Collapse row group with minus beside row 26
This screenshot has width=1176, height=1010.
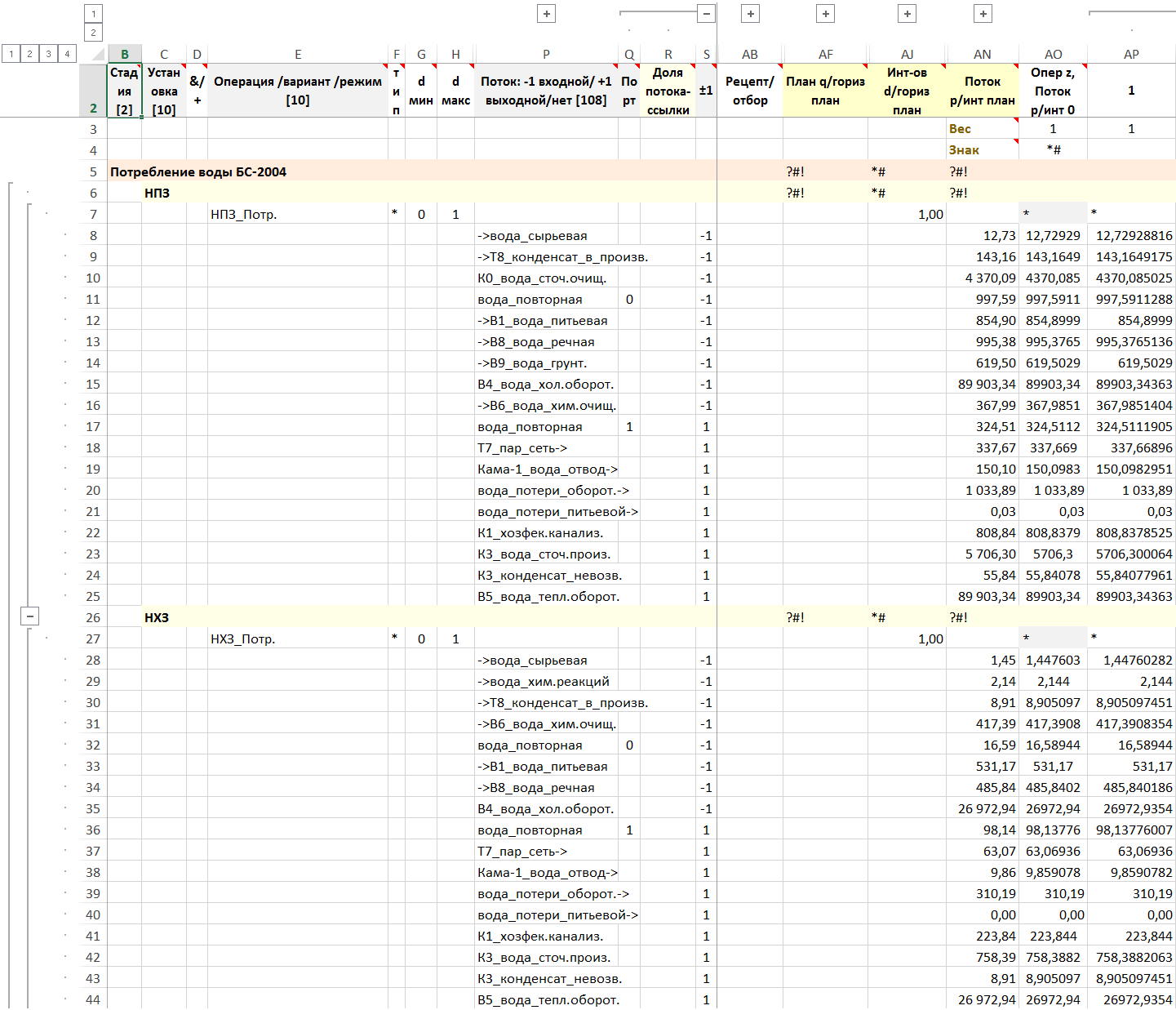click(x=29, y=616)
